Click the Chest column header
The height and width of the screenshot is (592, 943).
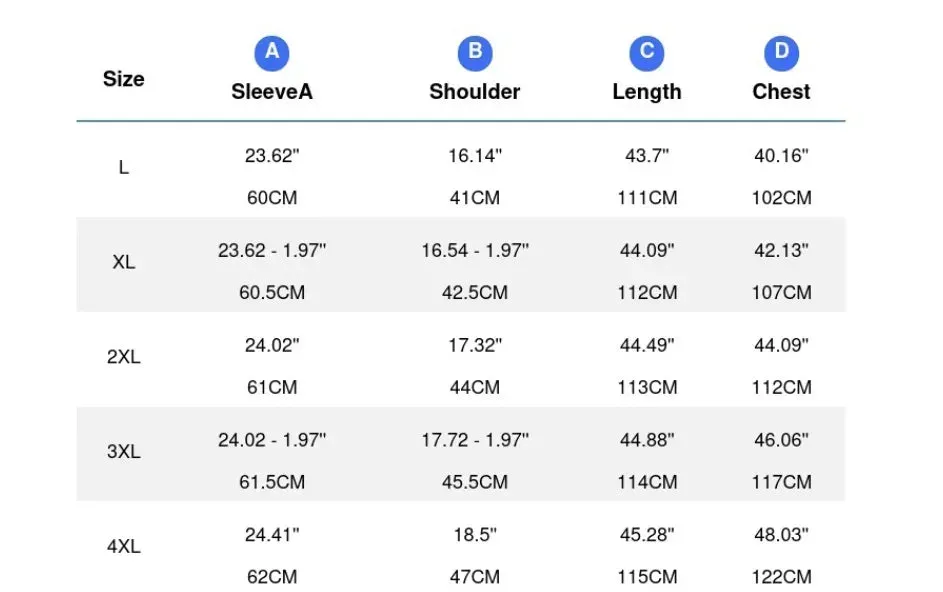point(782,91)
